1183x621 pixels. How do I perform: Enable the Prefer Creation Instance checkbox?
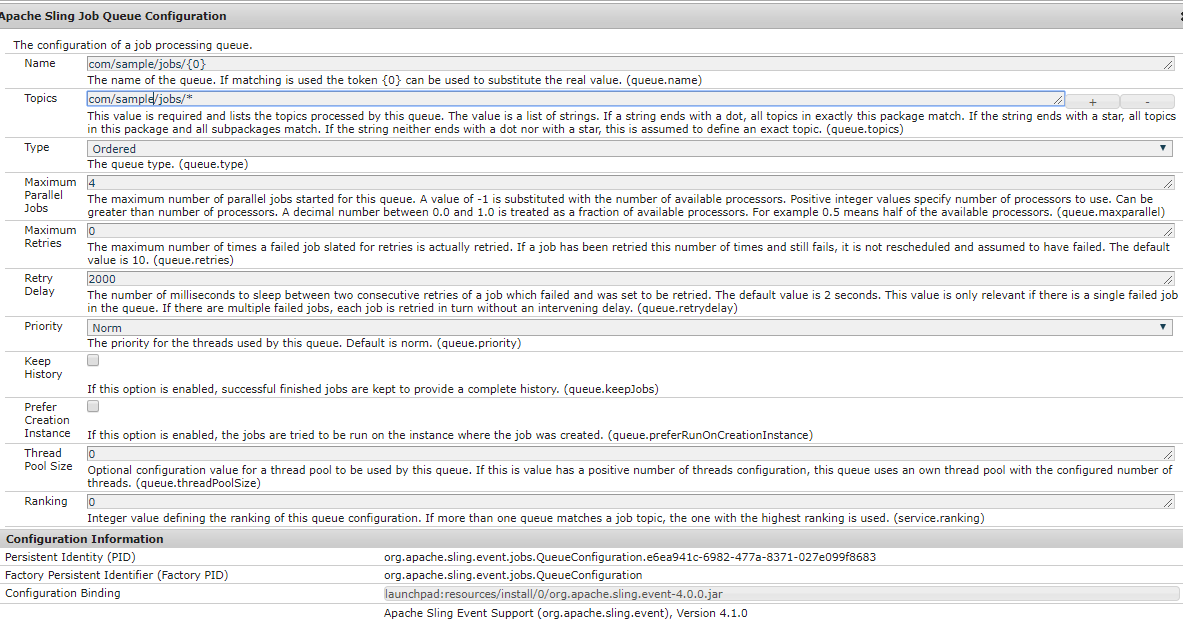pyautogui.click(x=92, y=405)
